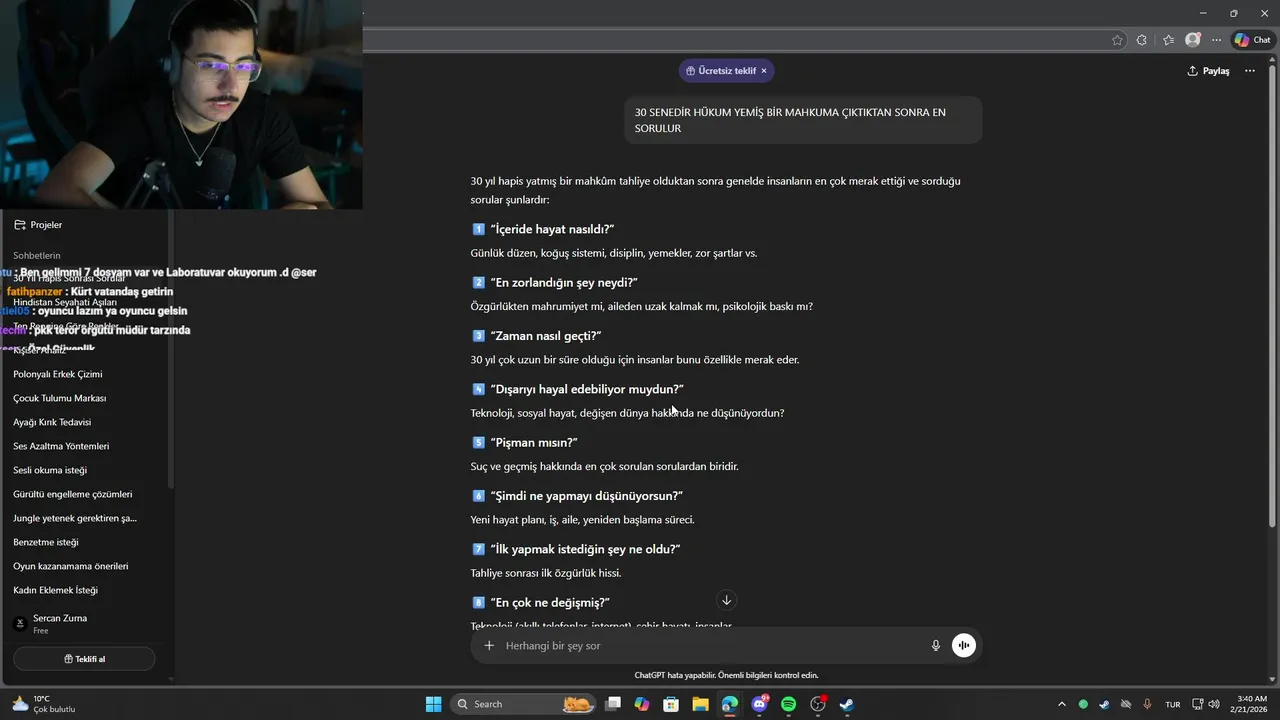Open 'Jungle yetenek gerektiren şa...' chat
The height and width of the screenshot is (720, 1280).
75,518
